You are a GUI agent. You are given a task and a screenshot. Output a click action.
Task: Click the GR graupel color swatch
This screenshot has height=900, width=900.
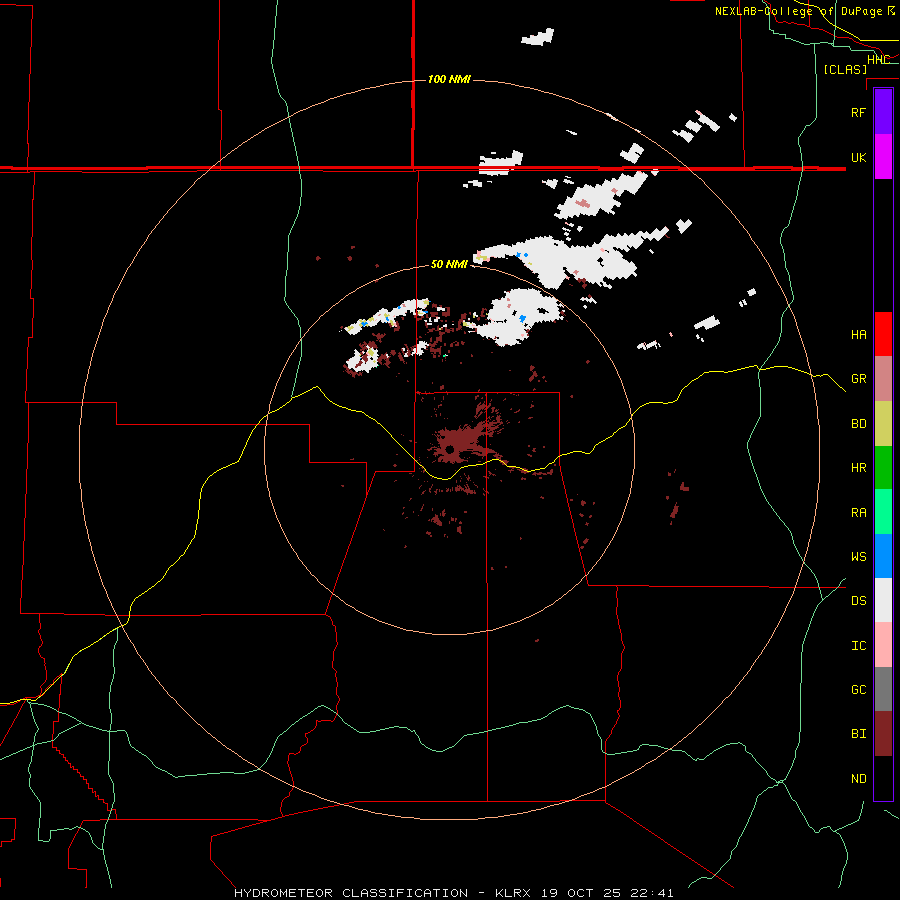click(x=883, y=379)
